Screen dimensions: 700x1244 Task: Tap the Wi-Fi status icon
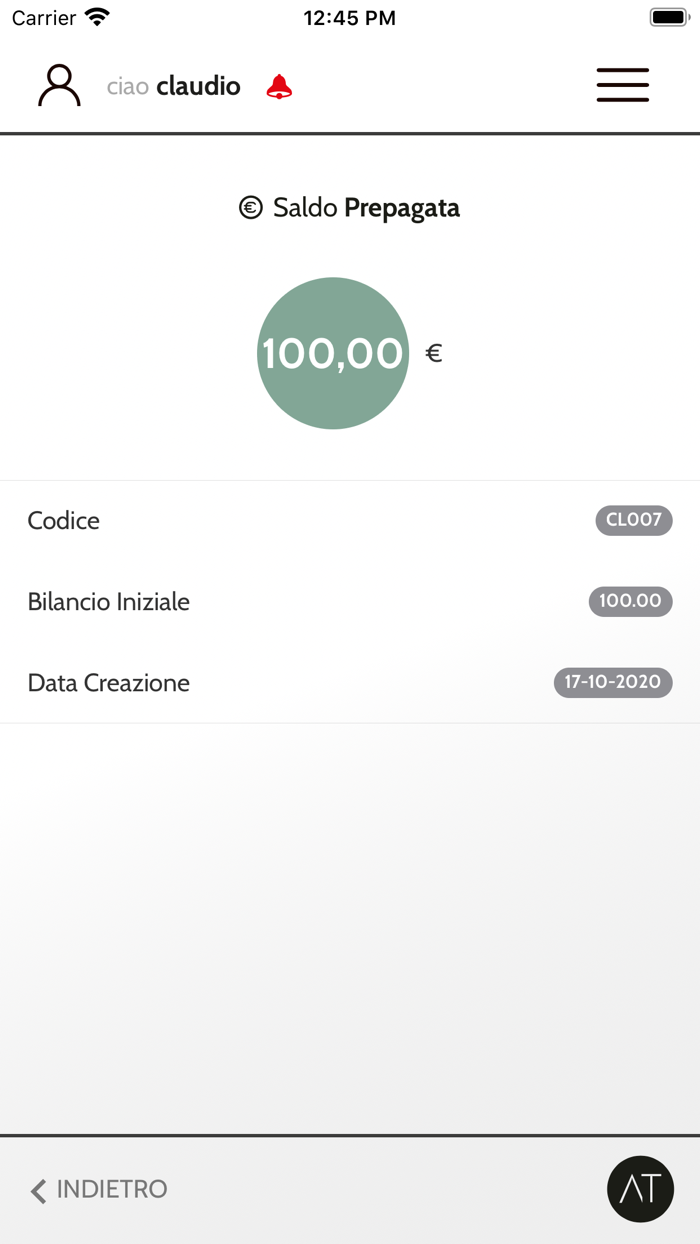click(x=97, y=17)
